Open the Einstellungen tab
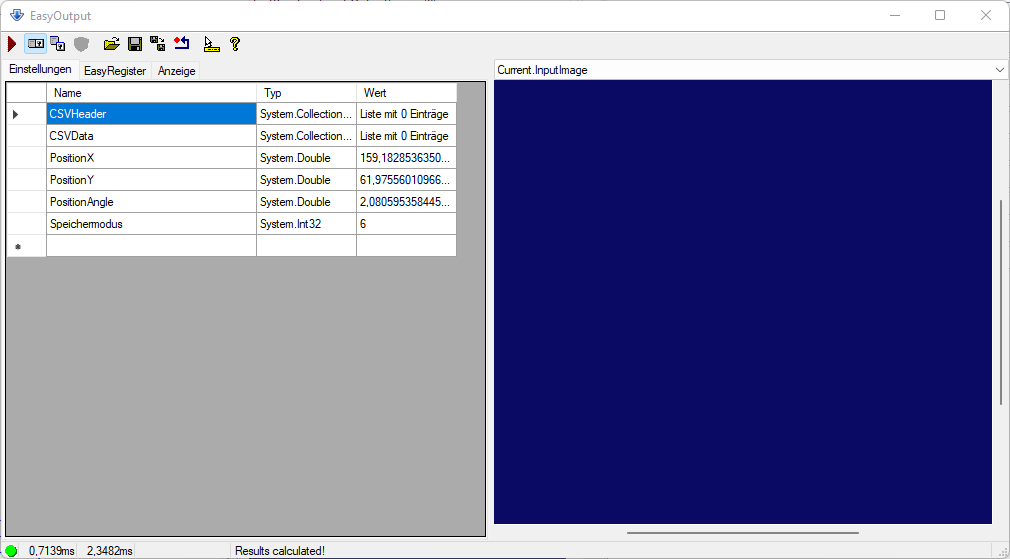 click(x=40, y=70)
